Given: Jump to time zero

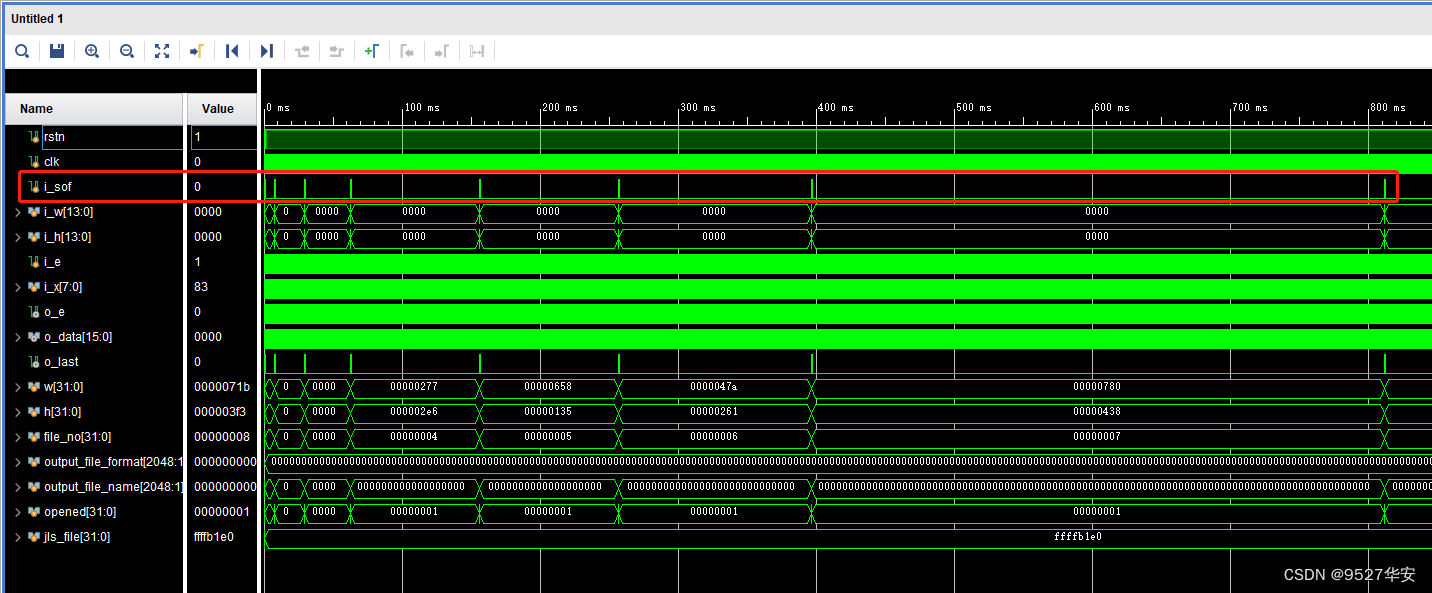Looking at the screenshot, I should point(232,51).
